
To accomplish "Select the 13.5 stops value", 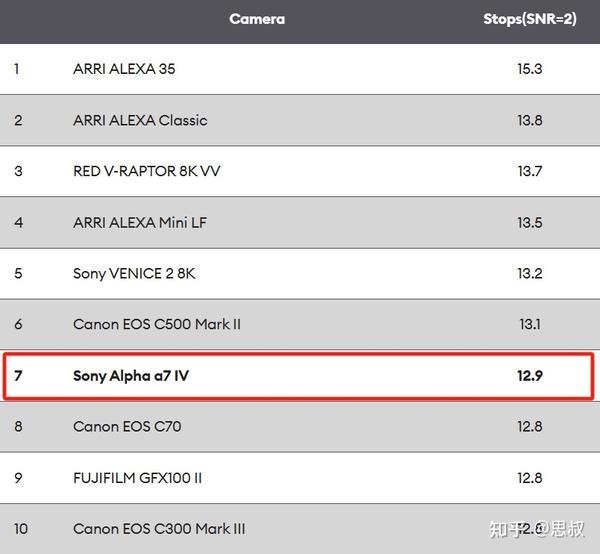I will pyautogui.click(x=529, y=222).
